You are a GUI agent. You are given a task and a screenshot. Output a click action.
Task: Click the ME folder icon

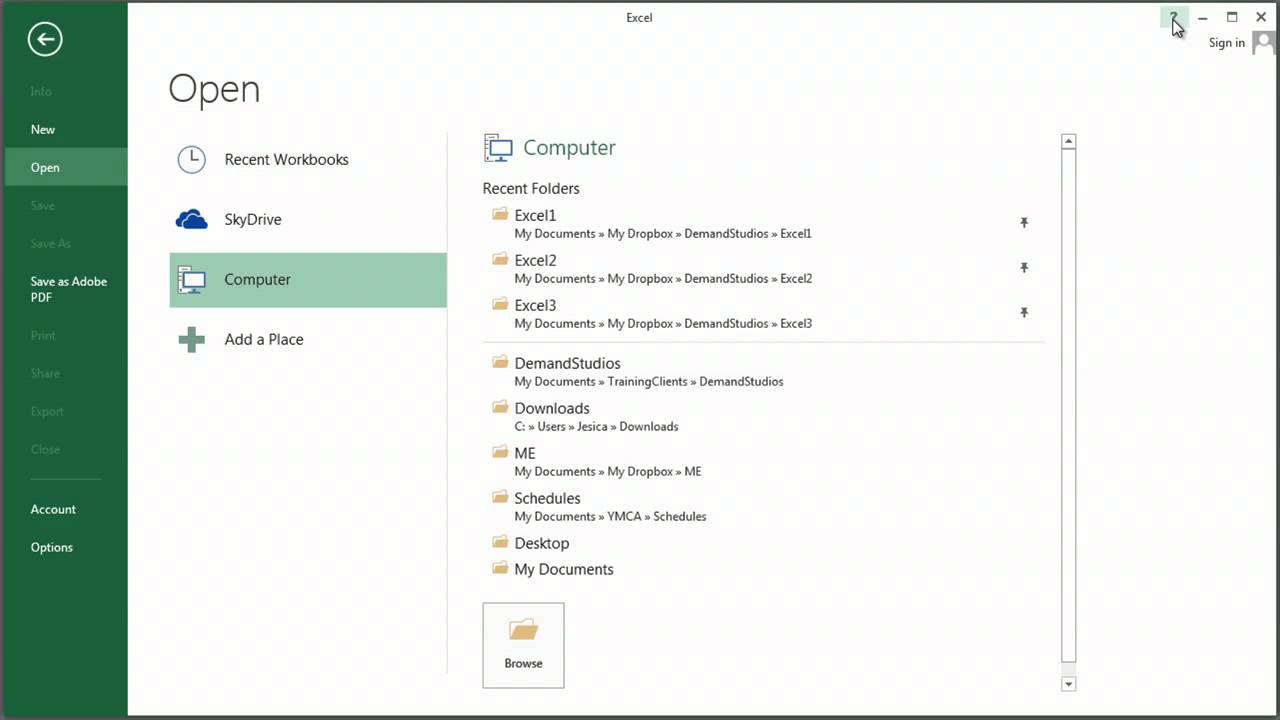(500, 452)
